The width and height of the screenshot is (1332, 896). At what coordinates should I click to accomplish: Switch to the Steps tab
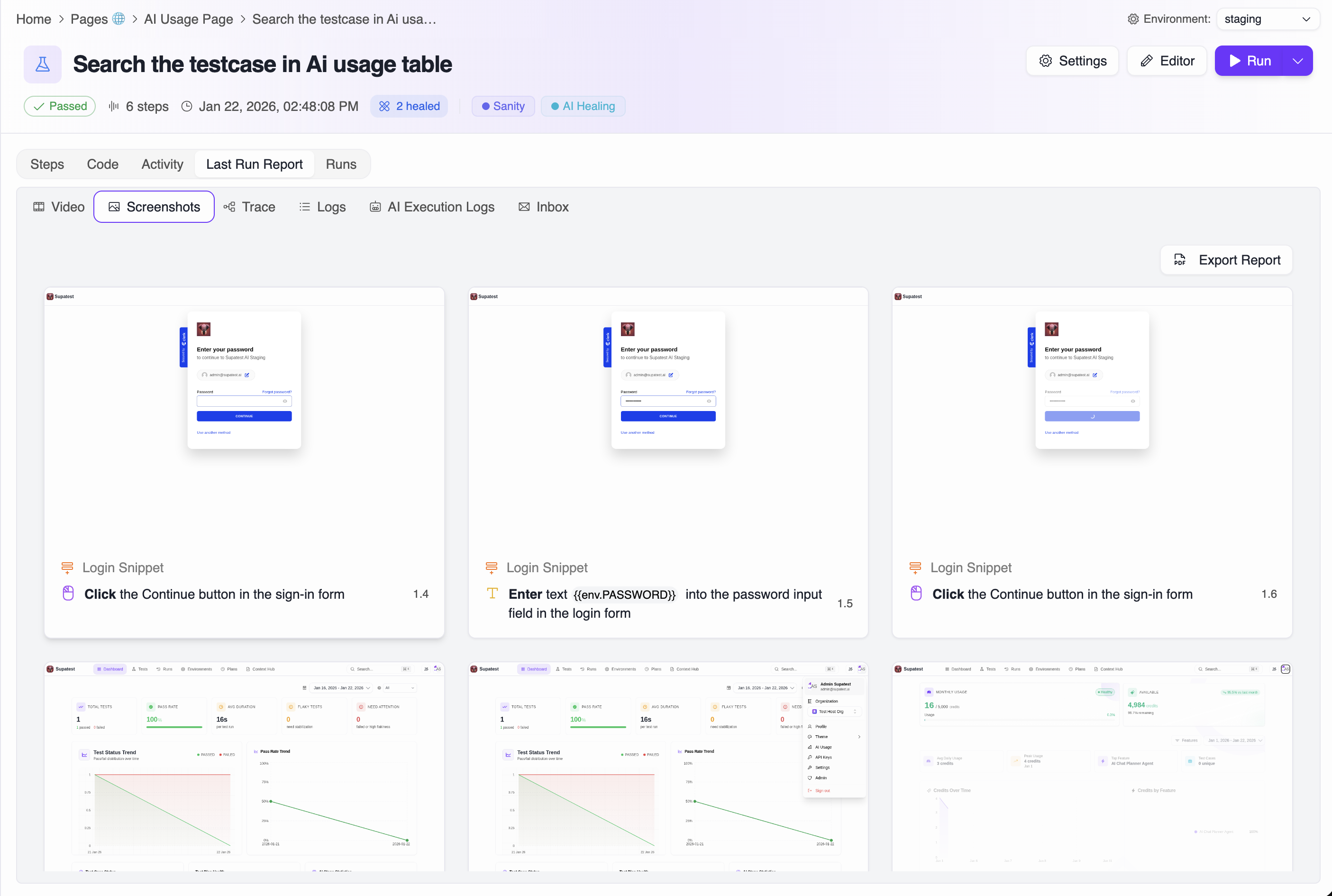pyautogui.click(x=47, y=165)
